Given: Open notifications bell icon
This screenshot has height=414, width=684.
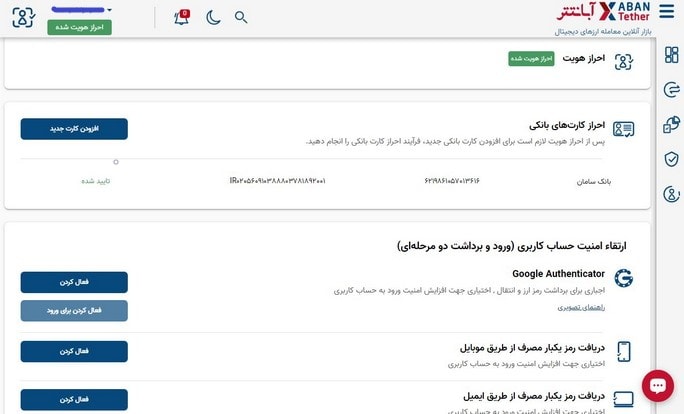Looking at the screenshot, I should pyautogui.click(x=181, y=17).
